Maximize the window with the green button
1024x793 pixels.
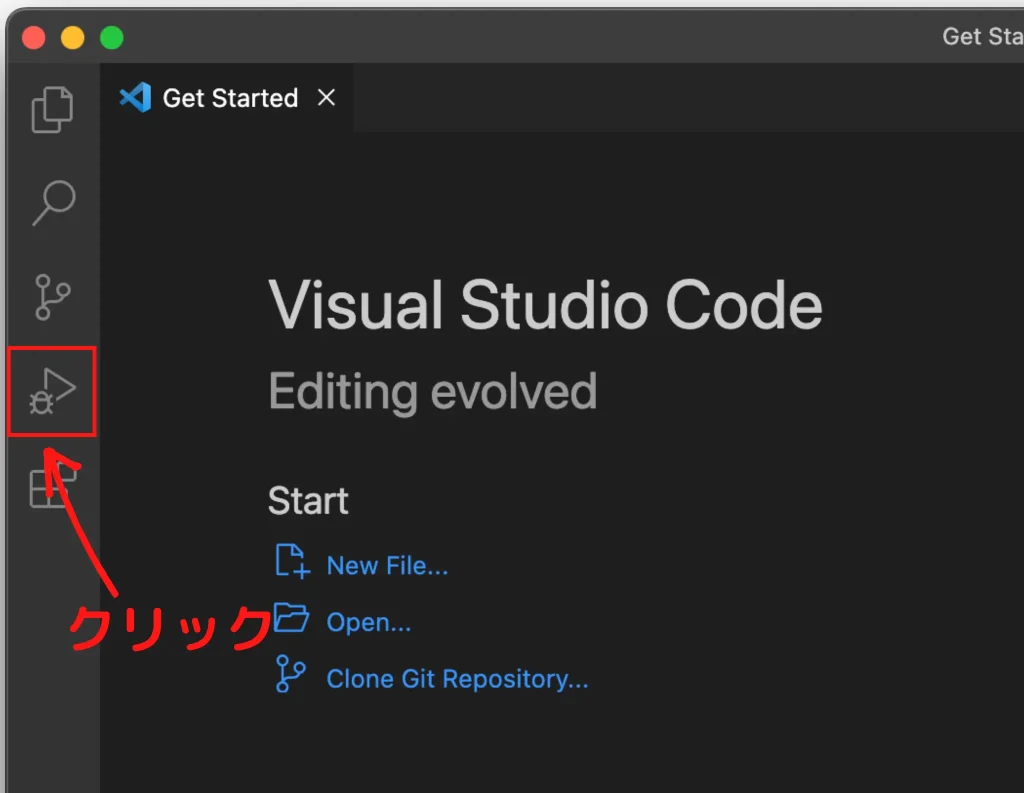(x=111, y=38)
